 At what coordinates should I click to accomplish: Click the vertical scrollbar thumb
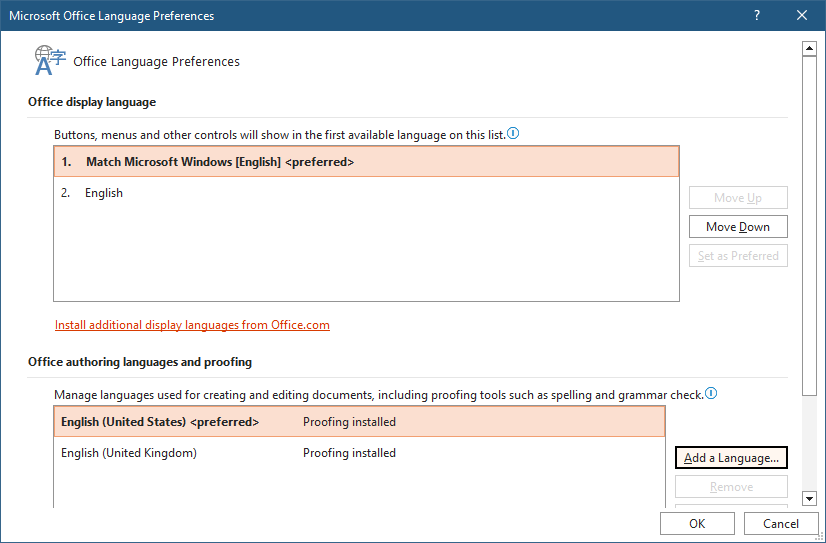[809, 225]
